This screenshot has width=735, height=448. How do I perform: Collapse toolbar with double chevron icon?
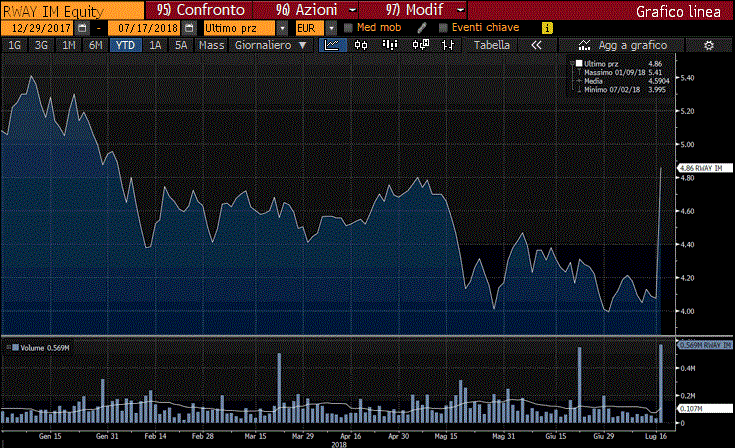pyautogui.click(x=536, y=45)
